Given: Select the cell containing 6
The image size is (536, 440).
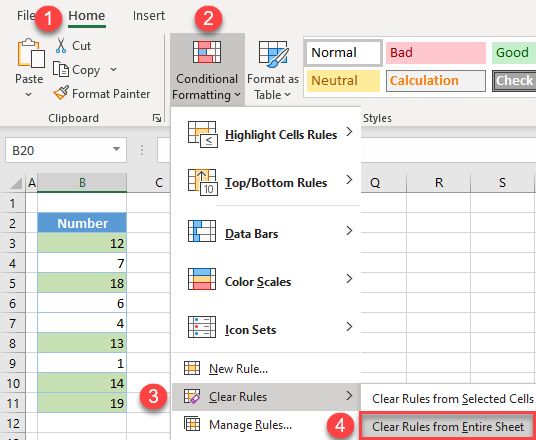Looking at the screenshot, I should pyautogui.click(x=82, y=303).
